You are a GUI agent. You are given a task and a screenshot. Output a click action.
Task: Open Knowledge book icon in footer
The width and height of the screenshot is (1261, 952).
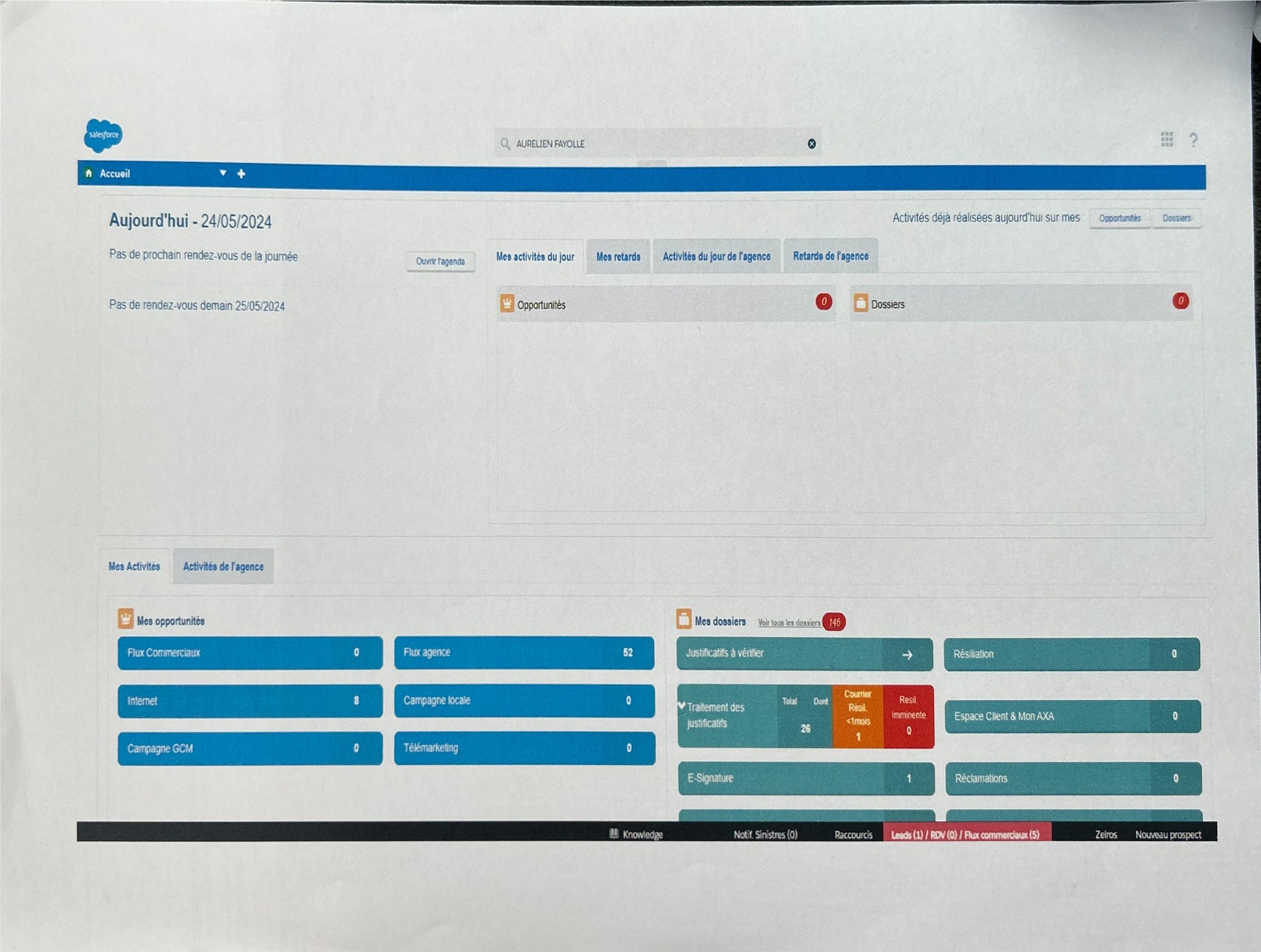613,834
